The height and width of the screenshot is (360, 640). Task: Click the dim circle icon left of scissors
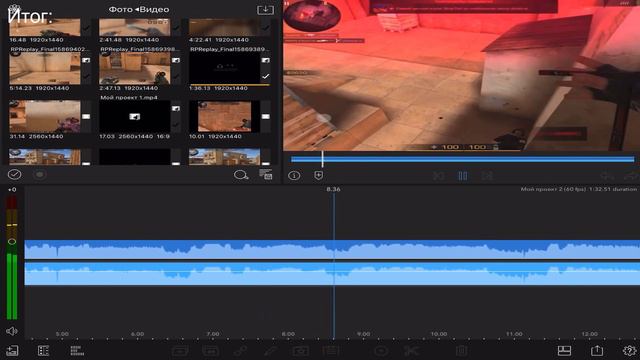point(381,351)
